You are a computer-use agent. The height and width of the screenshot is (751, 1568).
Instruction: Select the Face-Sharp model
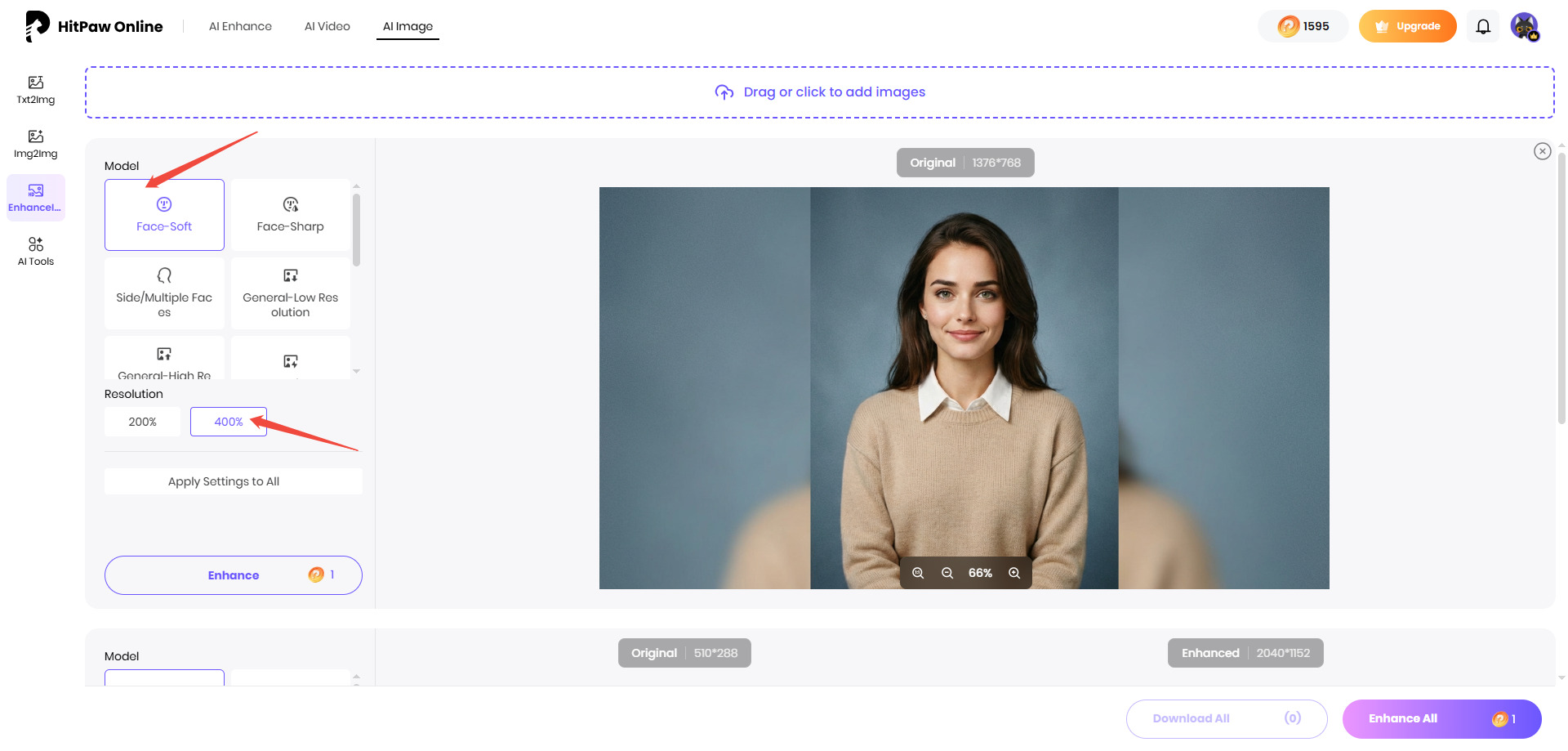tap(290, 214)
